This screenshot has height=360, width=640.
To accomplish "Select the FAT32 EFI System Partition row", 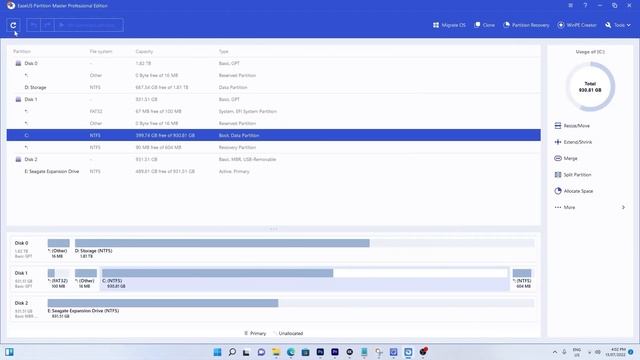I will [x=273, y=111].
